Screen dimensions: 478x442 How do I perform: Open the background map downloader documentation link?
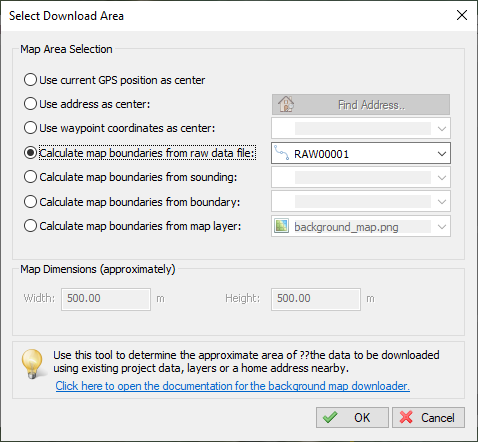point(233,386)
